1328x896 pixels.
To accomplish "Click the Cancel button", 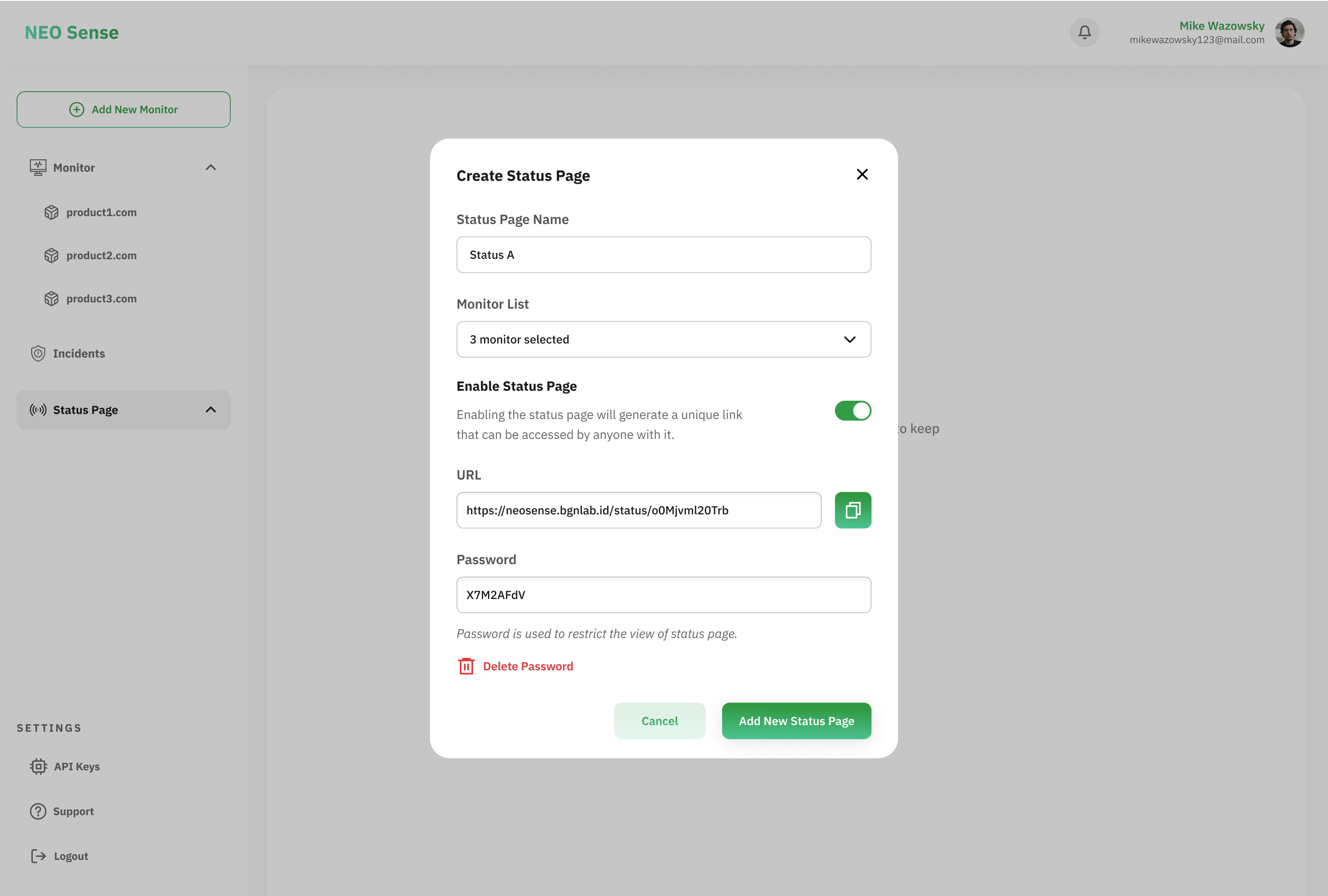I will [x=659, y=721].
